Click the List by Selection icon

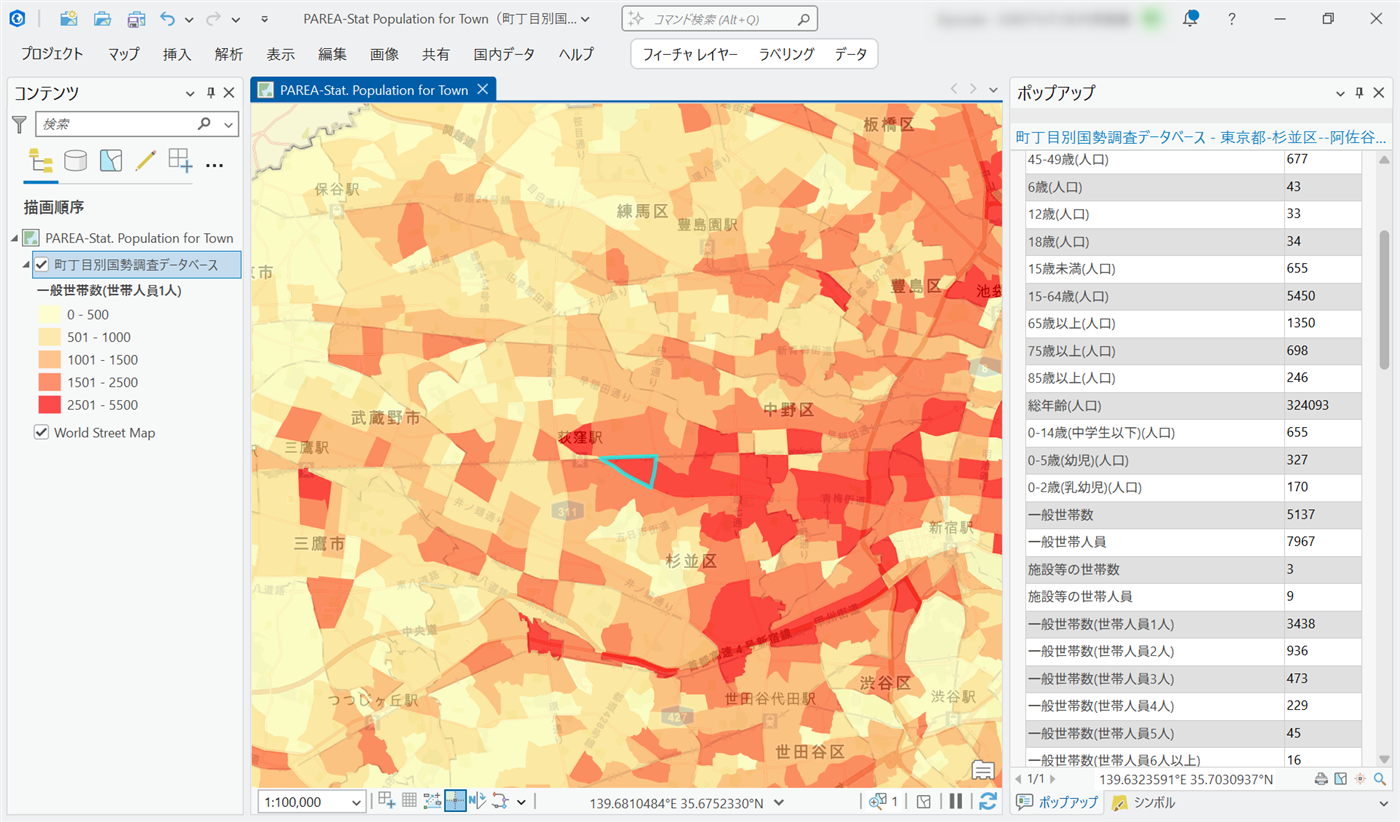[x=110, y=161]
